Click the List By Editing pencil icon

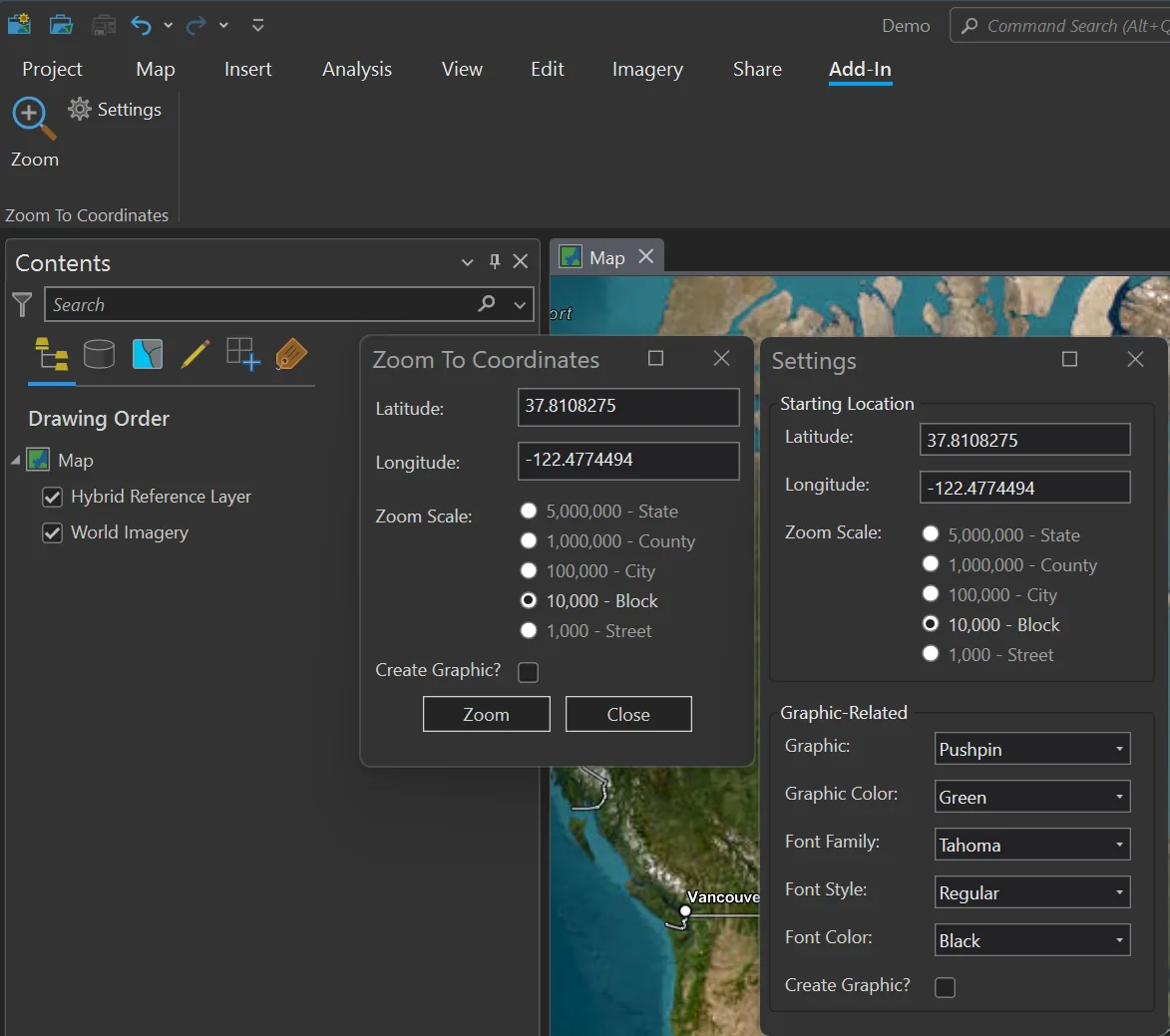click(x=195, y=353)
